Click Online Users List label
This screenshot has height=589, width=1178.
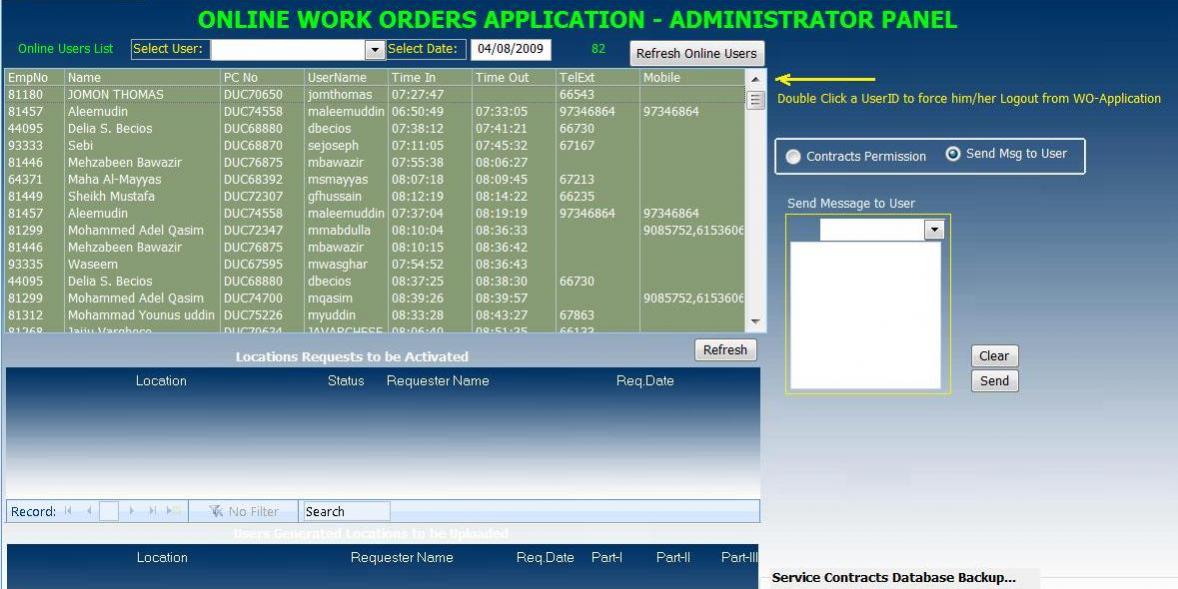pyautogui.click(x=65, y=49)
